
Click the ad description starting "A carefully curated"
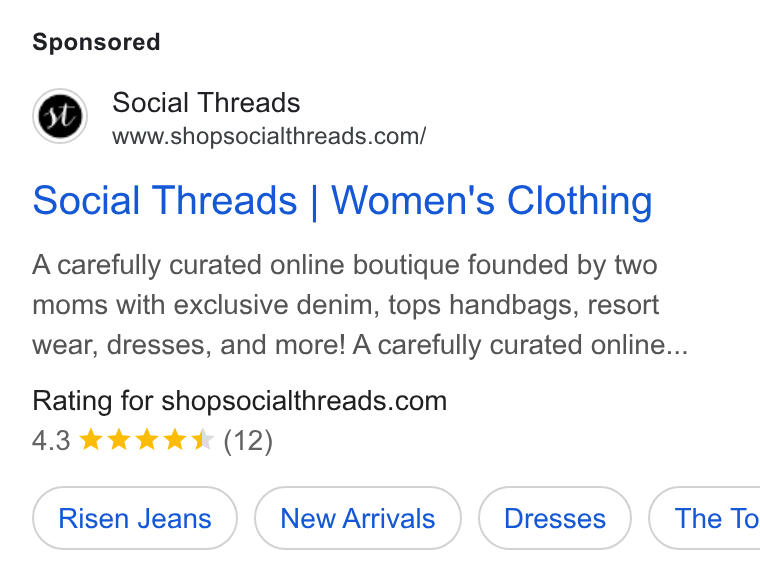click(x=360, y=305)
